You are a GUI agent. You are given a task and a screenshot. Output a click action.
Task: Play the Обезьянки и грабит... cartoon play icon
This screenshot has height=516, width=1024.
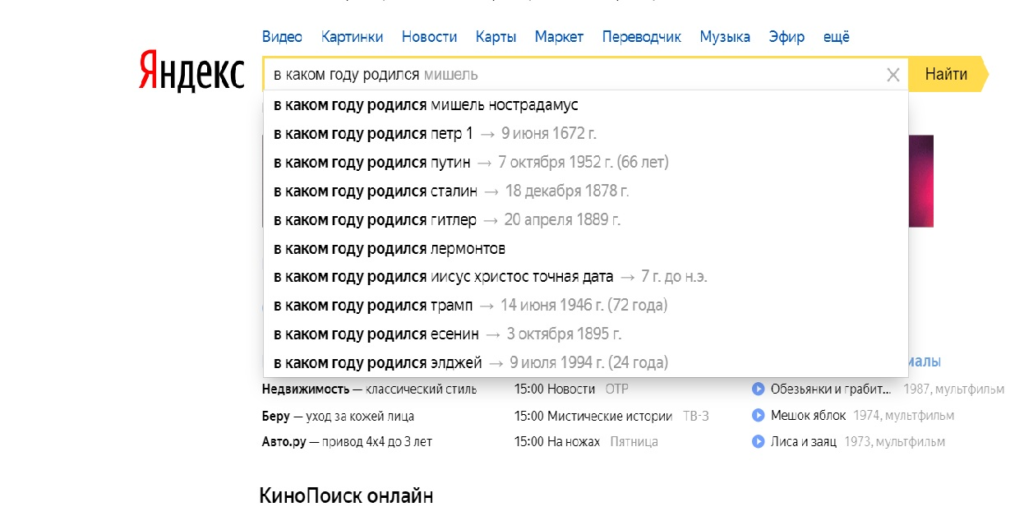pos(758,389)
